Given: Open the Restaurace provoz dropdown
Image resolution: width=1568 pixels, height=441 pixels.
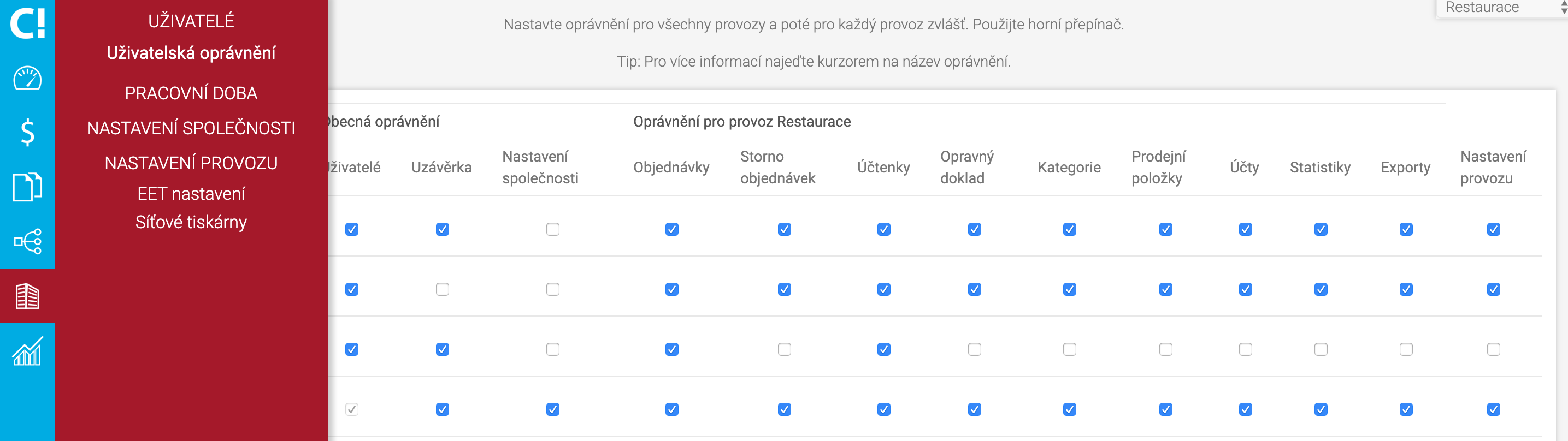Looking at the screenshot, I should (1501, 8).
